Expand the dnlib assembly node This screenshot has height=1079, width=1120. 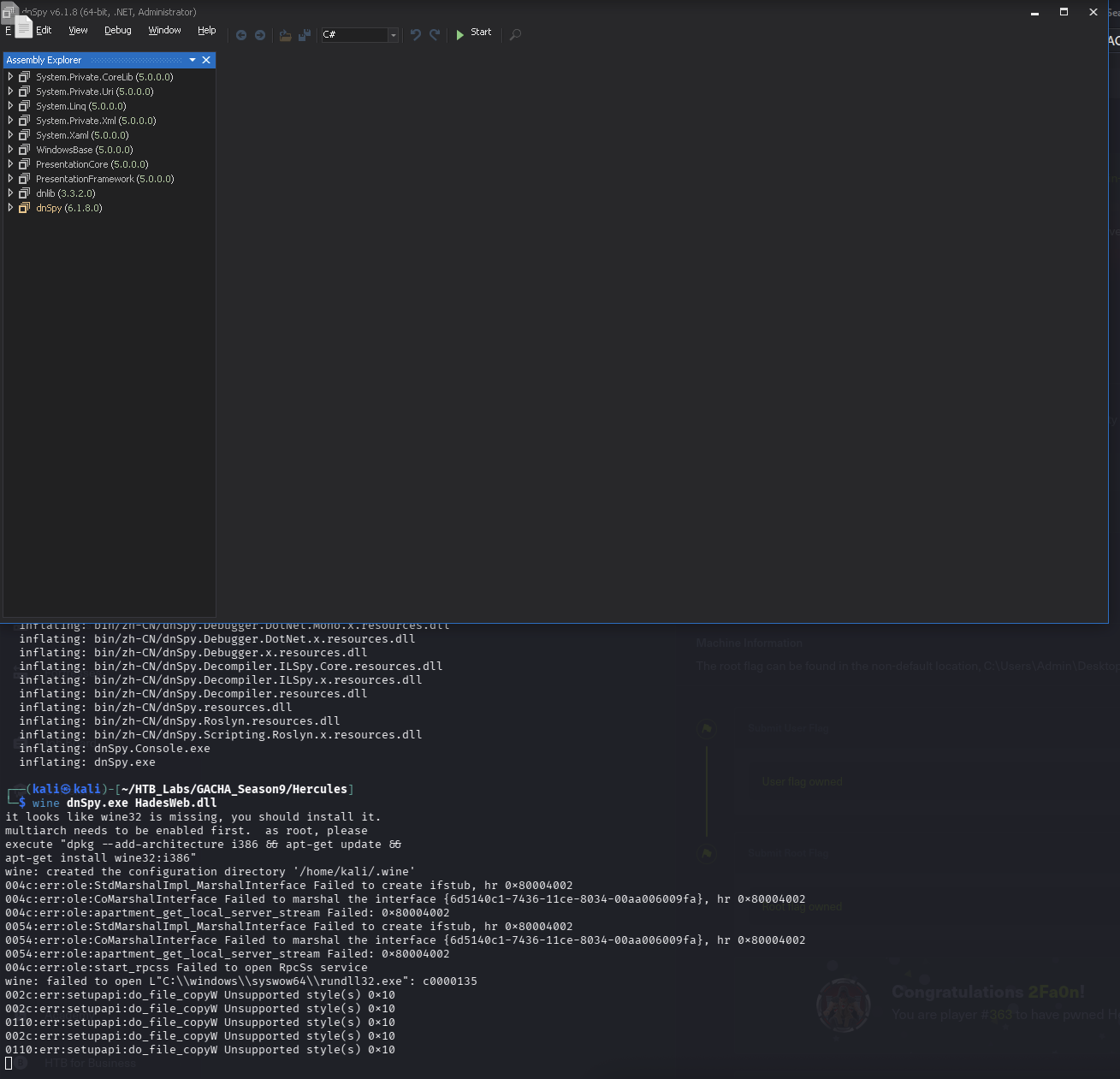click(x=10, y=193)
